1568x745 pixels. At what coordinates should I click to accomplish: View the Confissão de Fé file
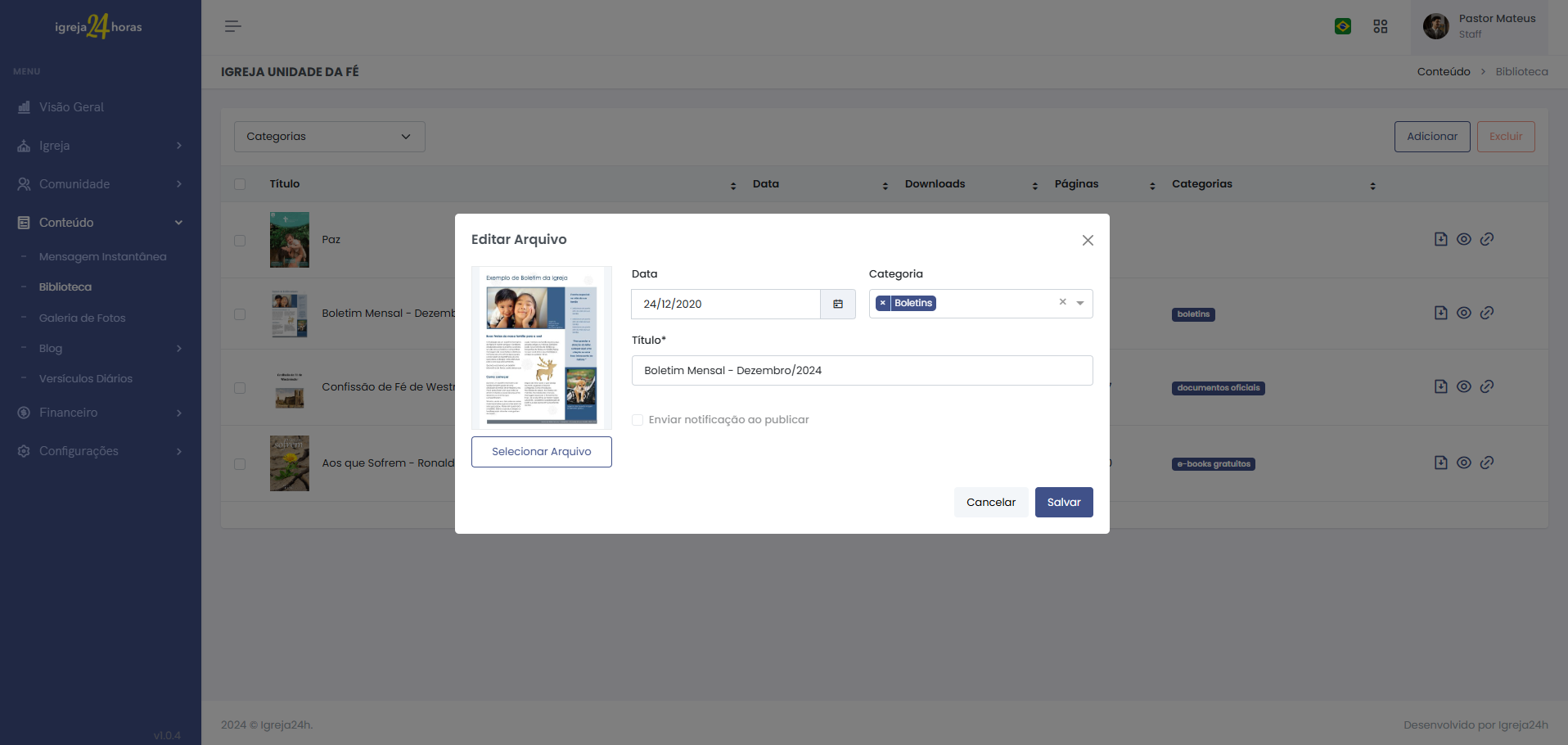click(1463, 386)
